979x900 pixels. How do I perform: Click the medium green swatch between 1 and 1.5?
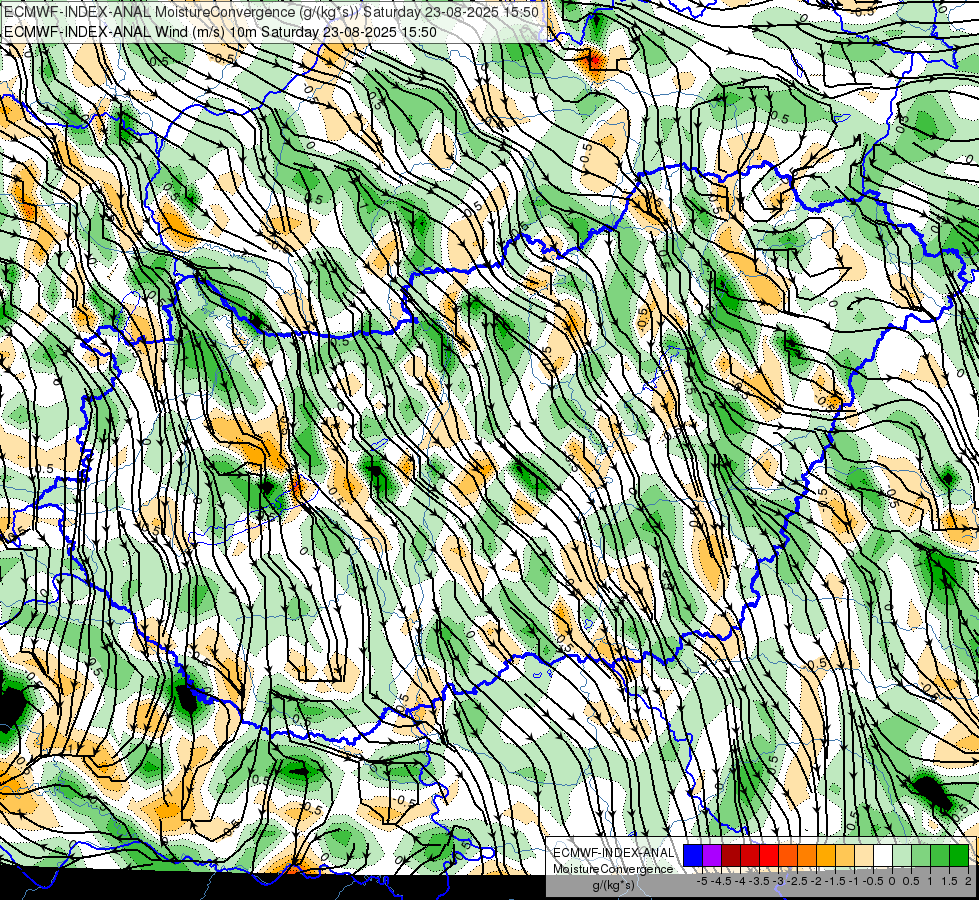point(940,855)
